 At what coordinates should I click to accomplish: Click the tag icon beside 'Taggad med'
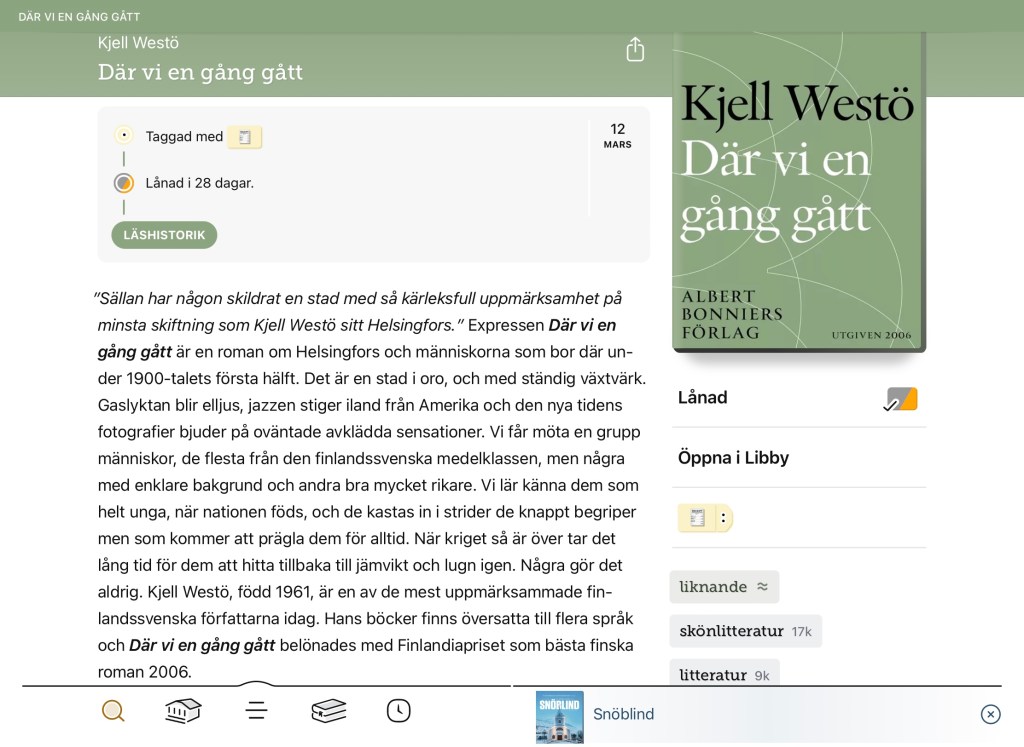[245, 137]
